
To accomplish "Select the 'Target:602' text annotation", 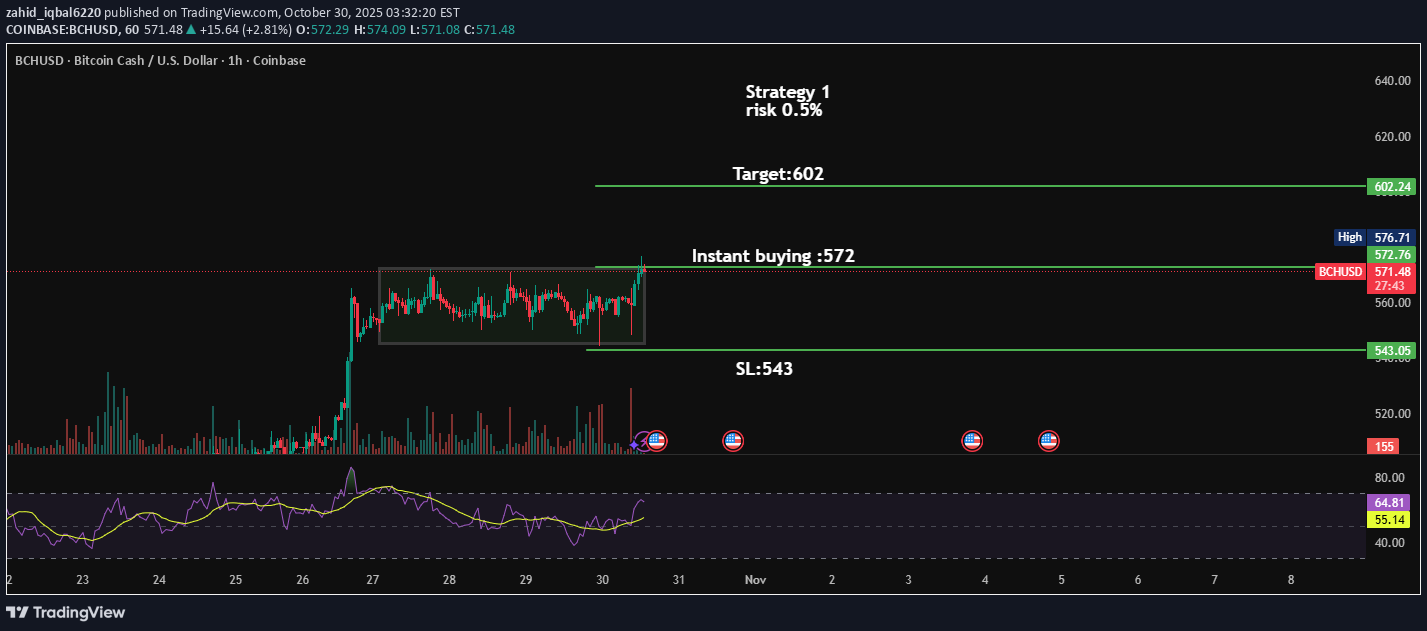I will tap(778, 174).
